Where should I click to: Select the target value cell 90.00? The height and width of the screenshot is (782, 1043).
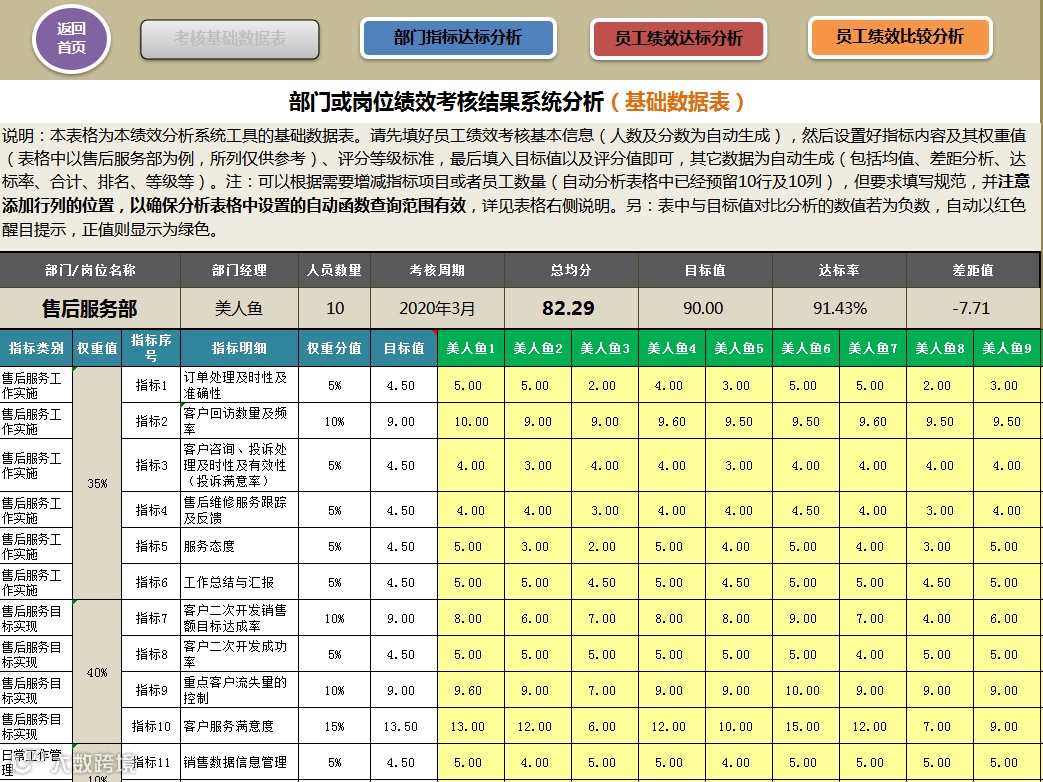tap(705, 309)
